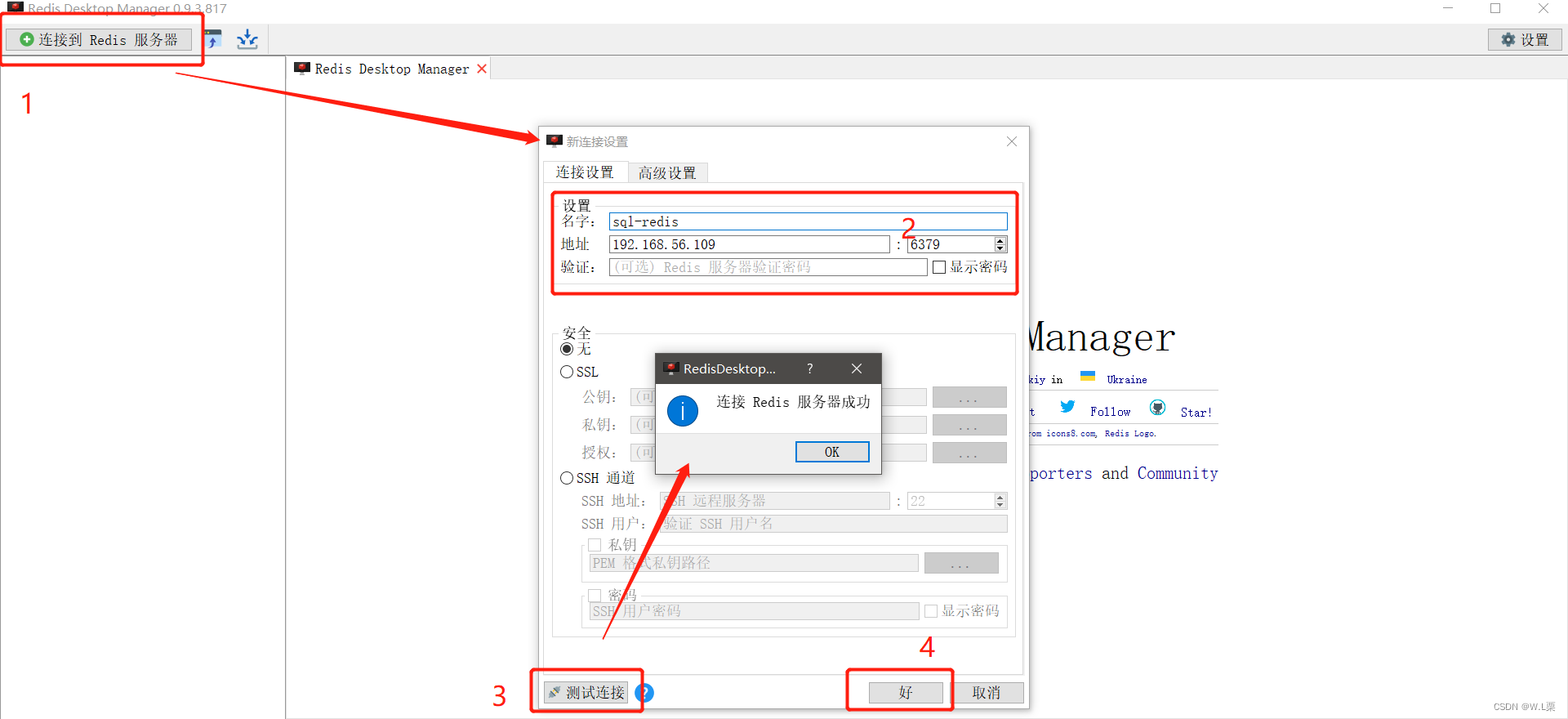
Task: Click the Twitter bird Follow icon
Action: coord(1067,406)
